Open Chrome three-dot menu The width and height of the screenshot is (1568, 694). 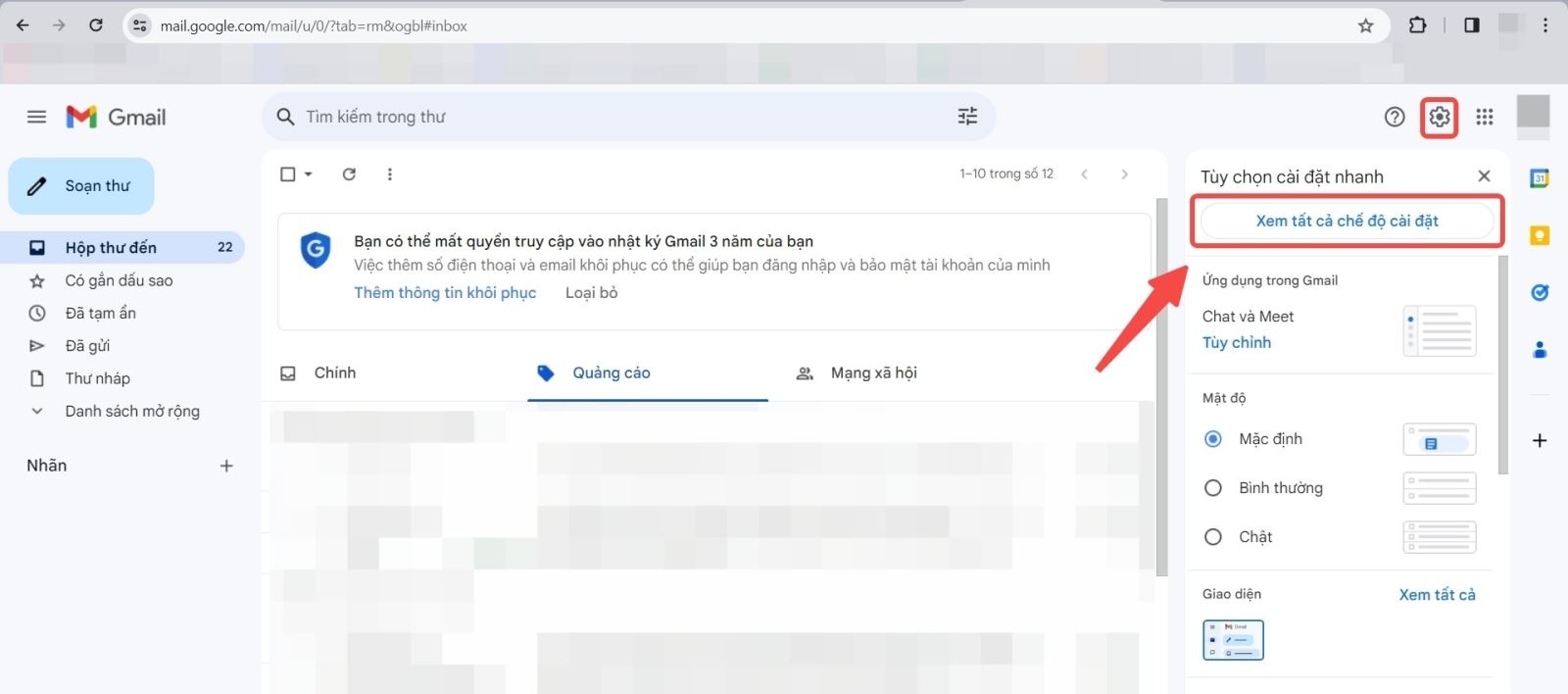1544,25
